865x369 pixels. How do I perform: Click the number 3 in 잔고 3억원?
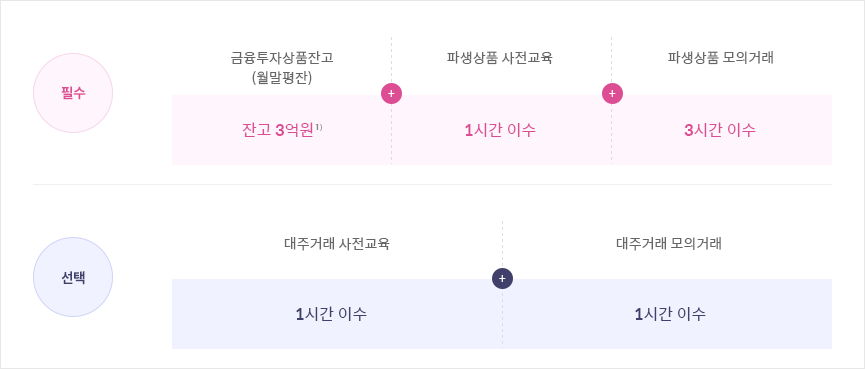coord(279,130)
